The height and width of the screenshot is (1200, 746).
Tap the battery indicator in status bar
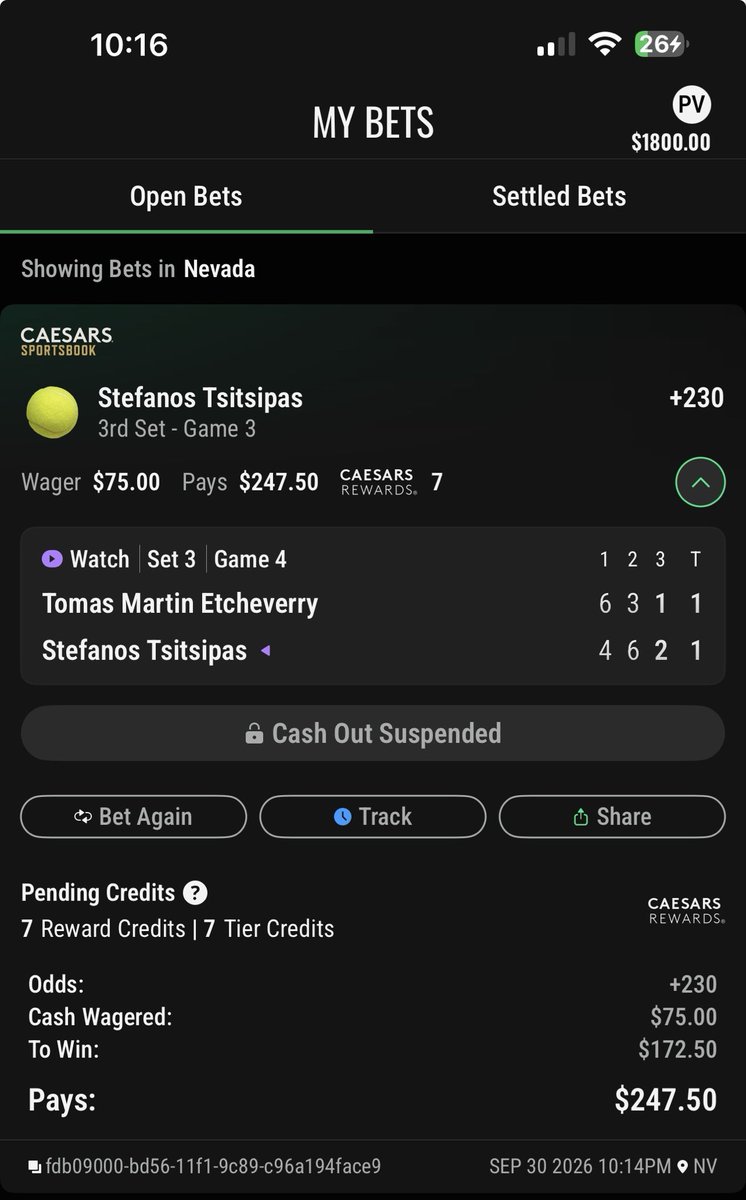click(661, 44)
